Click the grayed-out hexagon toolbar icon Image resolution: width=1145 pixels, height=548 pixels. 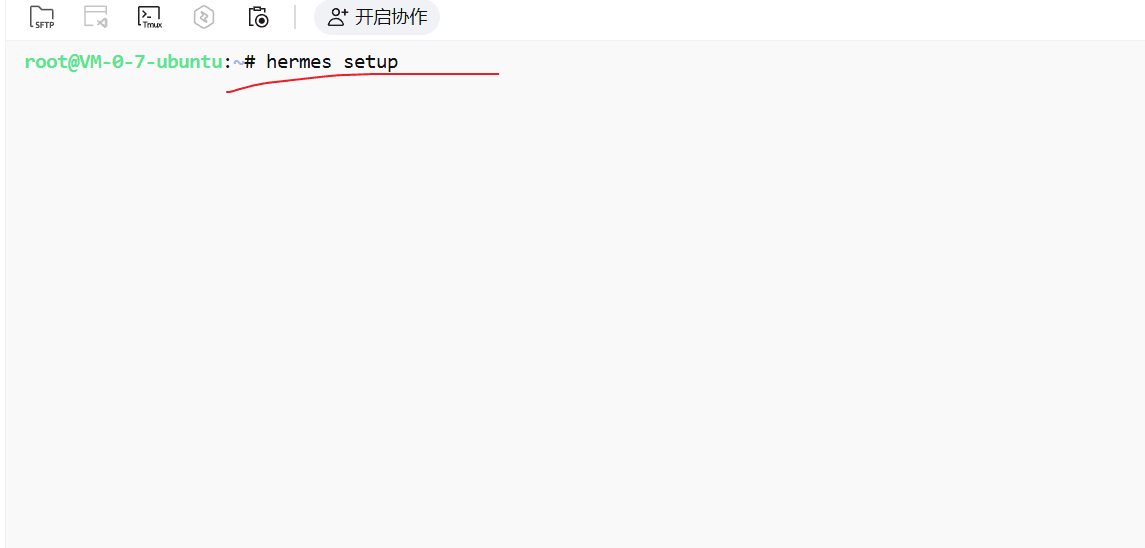pyautogui.click(x=204, y=18)
